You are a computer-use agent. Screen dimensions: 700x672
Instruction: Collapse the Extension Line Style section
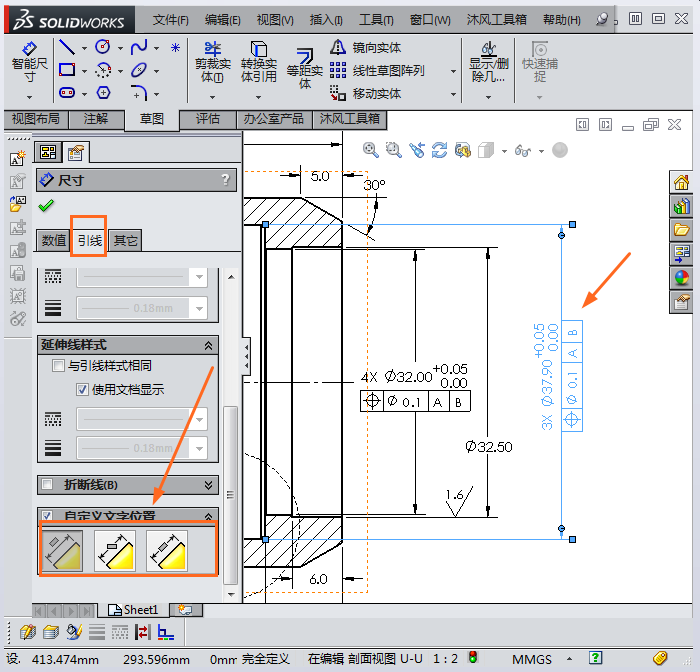tap(209, 345)
